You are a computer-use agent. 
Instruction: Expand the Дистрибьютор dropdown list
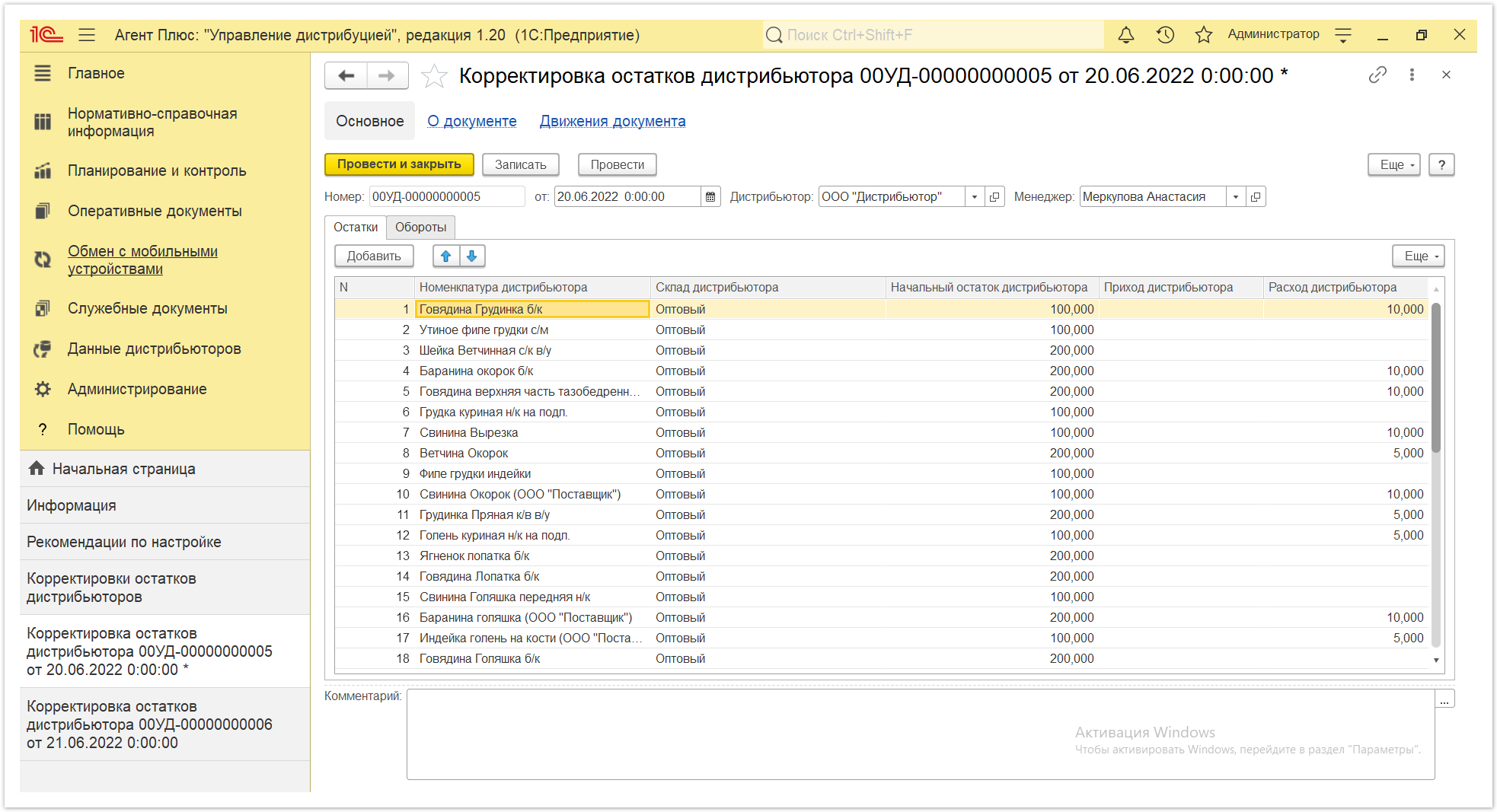[x=975, y=197]
